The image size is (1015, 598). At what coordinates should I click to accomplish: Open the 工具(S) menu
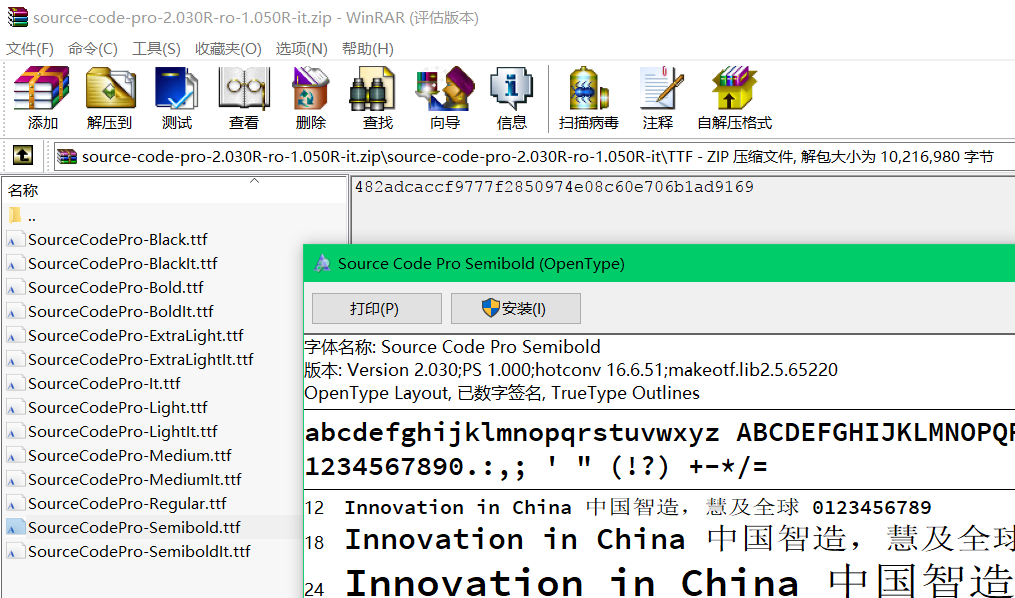click(156, 49)
